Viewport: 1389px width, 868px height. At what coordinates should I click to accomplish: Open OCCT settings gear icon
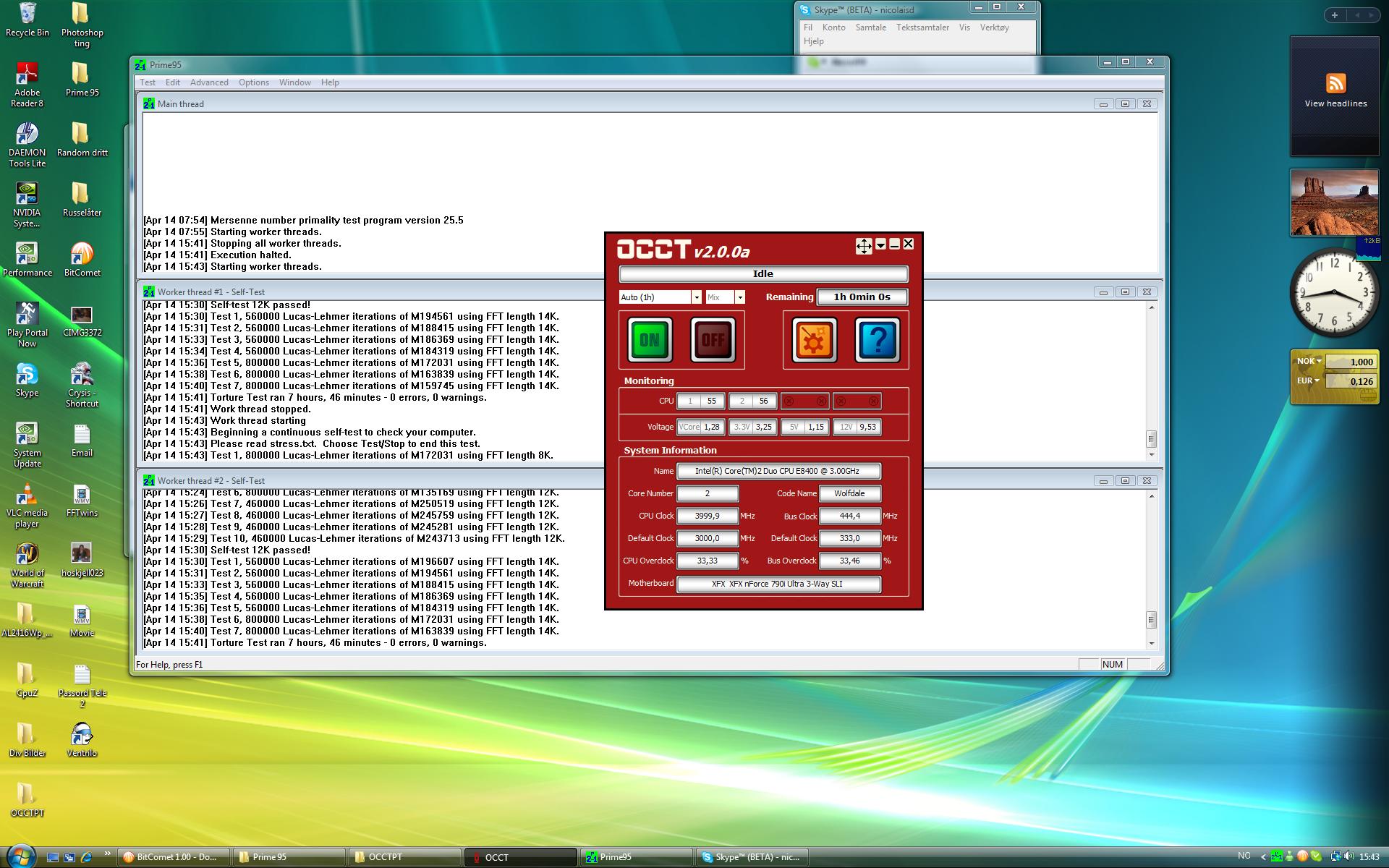[x=814, y=339]
